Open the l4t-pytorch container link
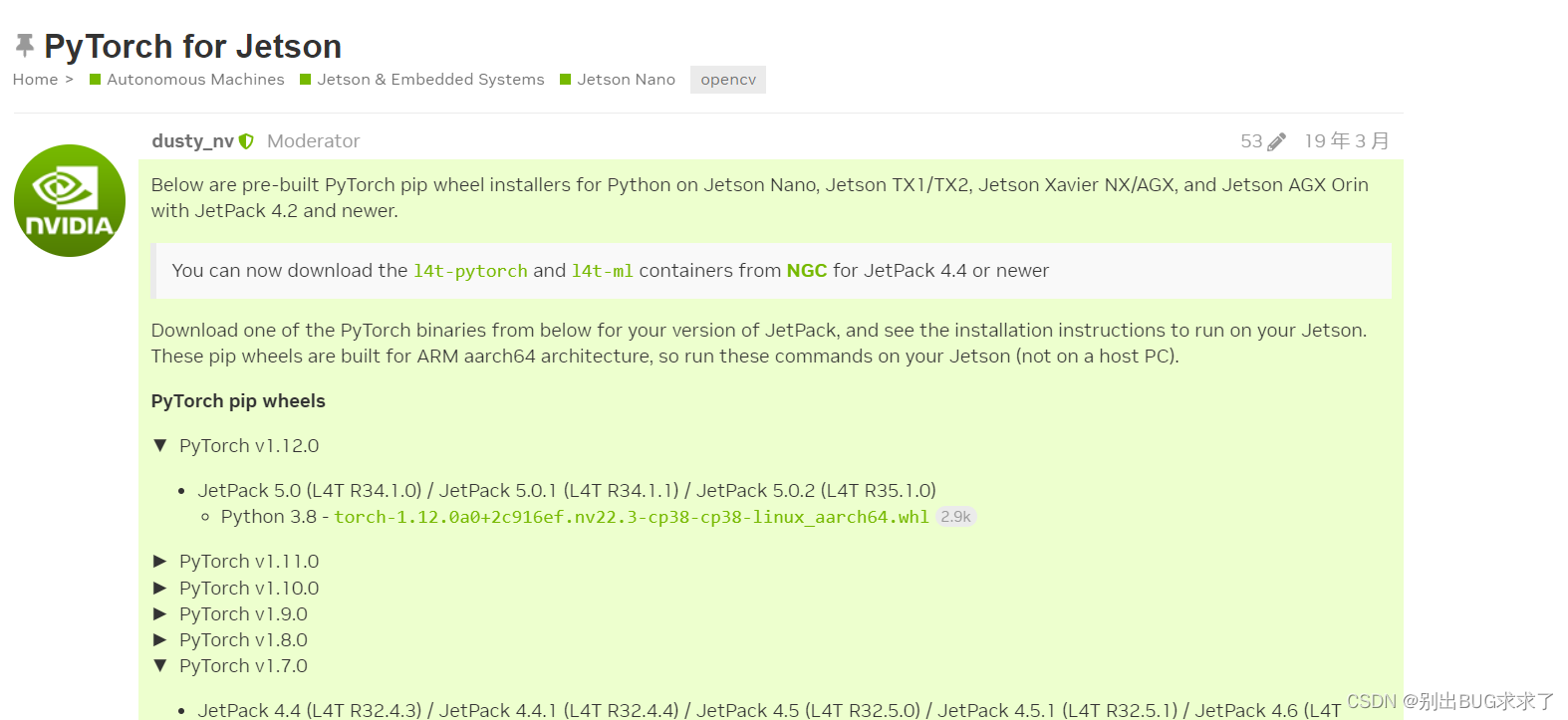This screenshot has height=720, width=1568. click(x=469, y=270)
